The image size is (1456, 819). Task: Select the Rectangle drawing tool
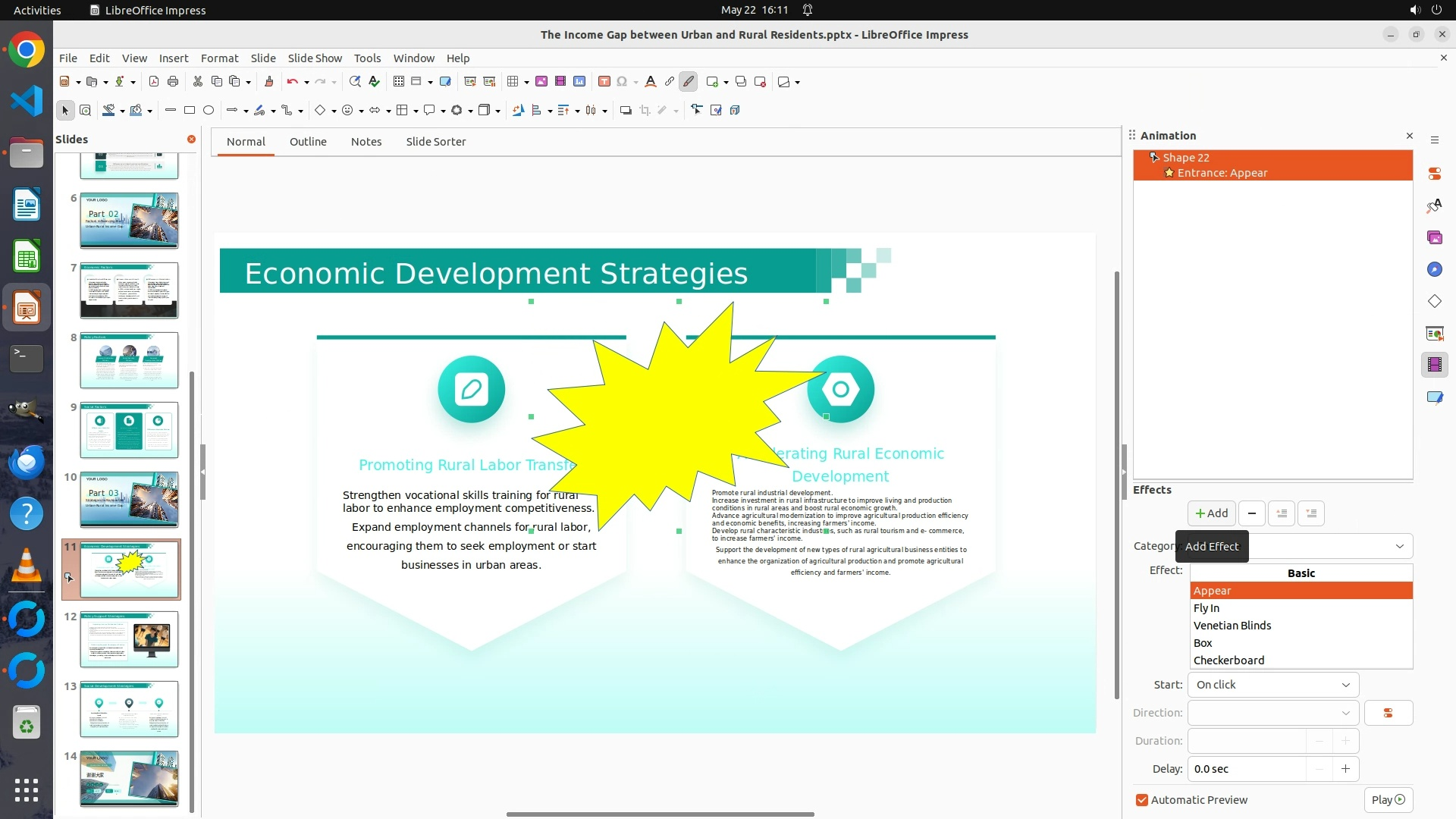(190, 111)
